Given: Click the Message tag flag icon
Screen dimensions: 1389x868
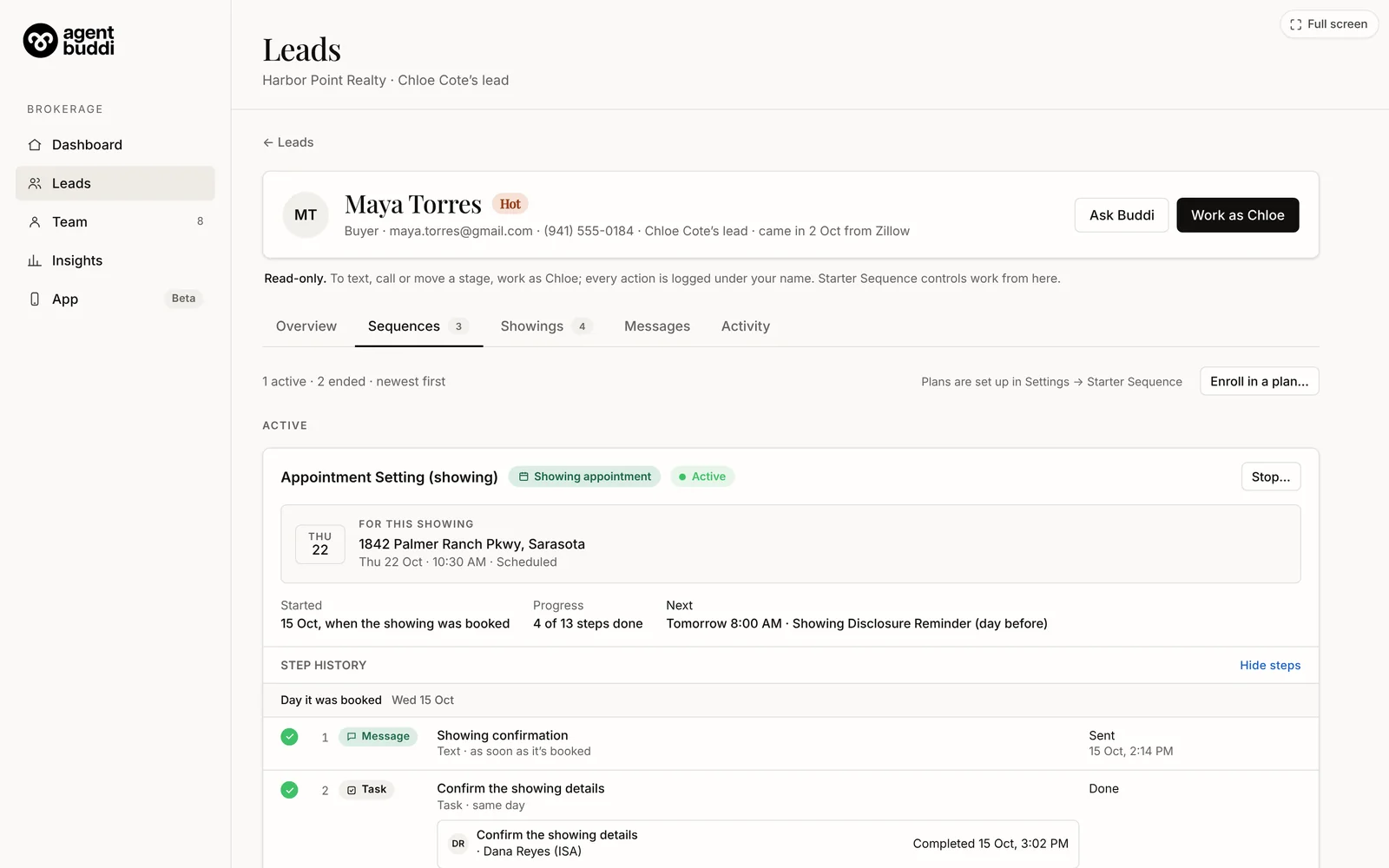Looking at the screenshot, I should (352, 737).
